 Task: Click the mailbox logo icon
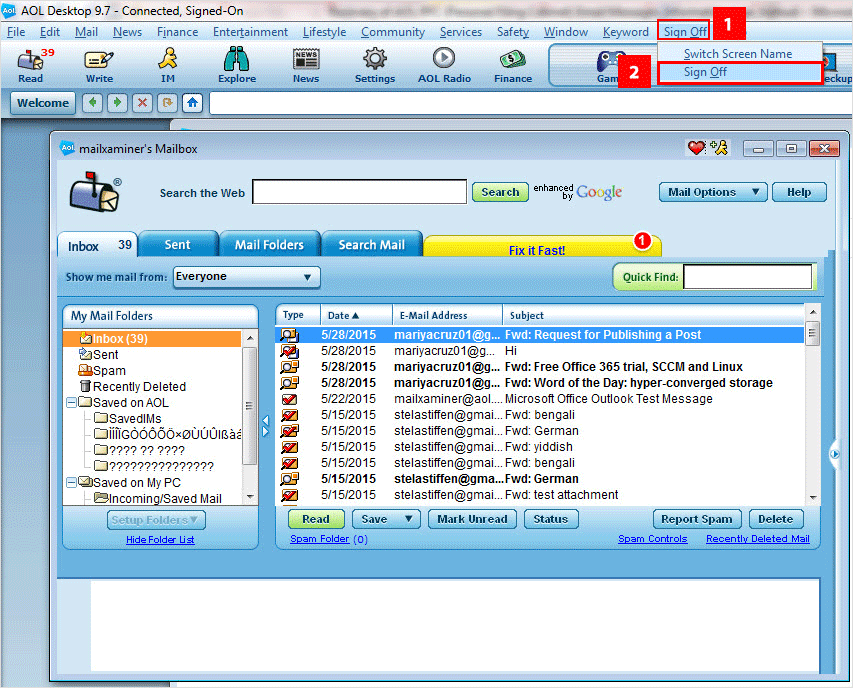96,191
